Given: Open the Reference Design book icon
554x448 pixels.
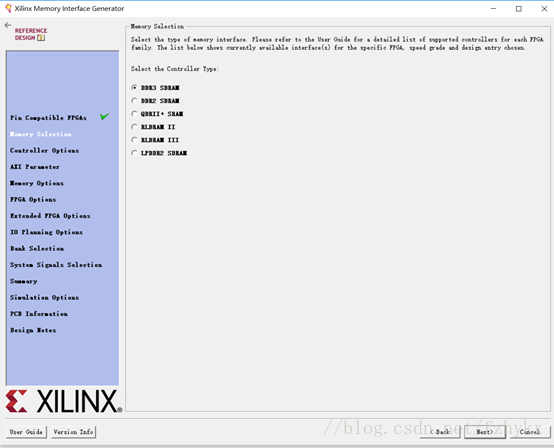Looking at the screenshot, I should tap(41, 37).
